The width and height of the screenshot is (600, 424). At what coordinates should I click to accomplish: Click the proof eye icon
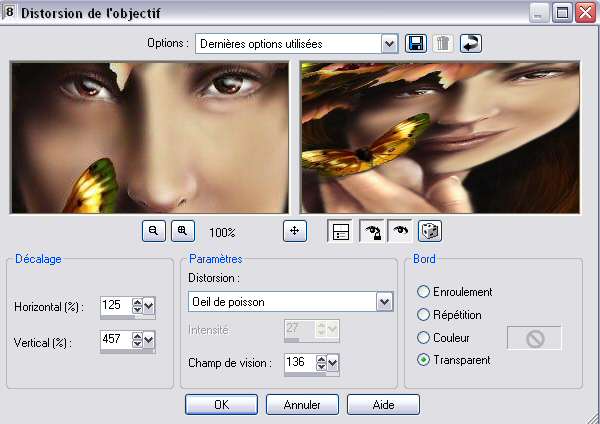[x=400, y=231]
